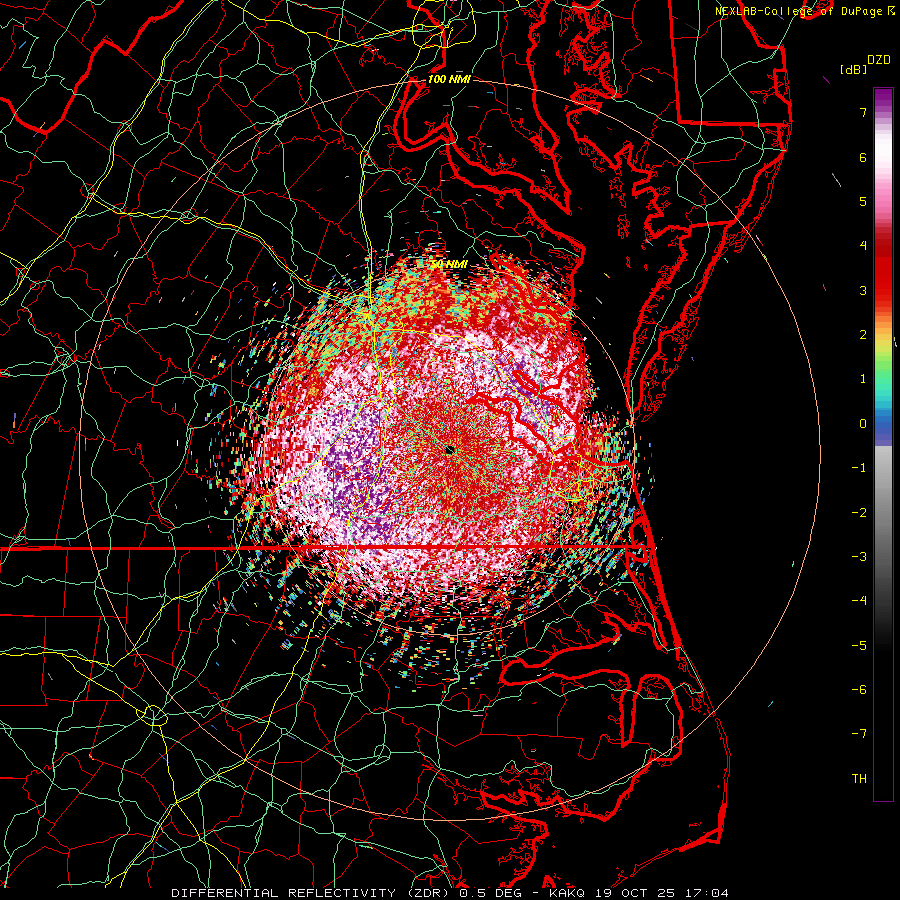Screen dimensions: 900x900
Task: Click the 7 dB positive tick label
Action: 863,112
